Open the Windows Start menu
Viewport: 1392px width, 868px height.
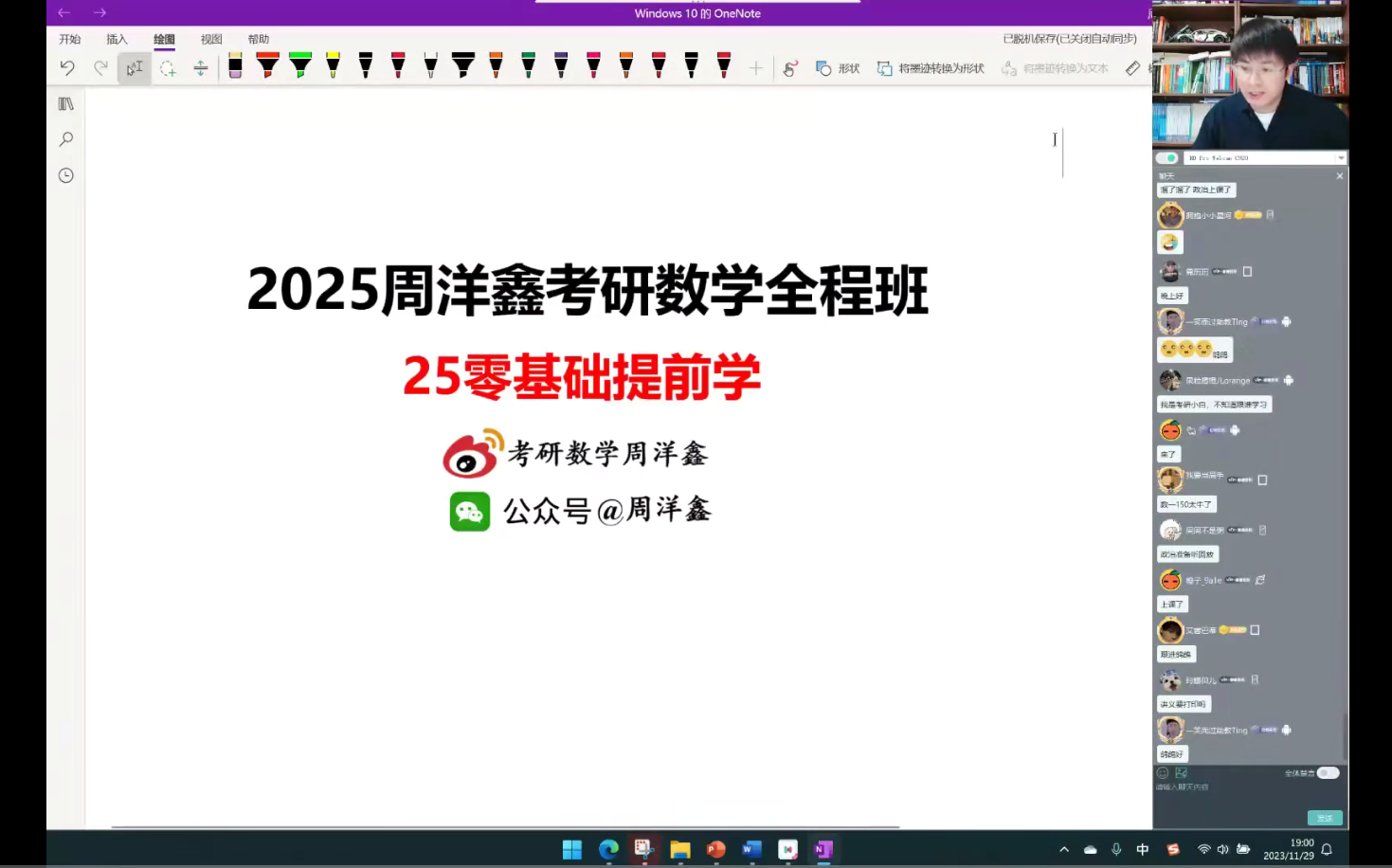tap(572, 850)
